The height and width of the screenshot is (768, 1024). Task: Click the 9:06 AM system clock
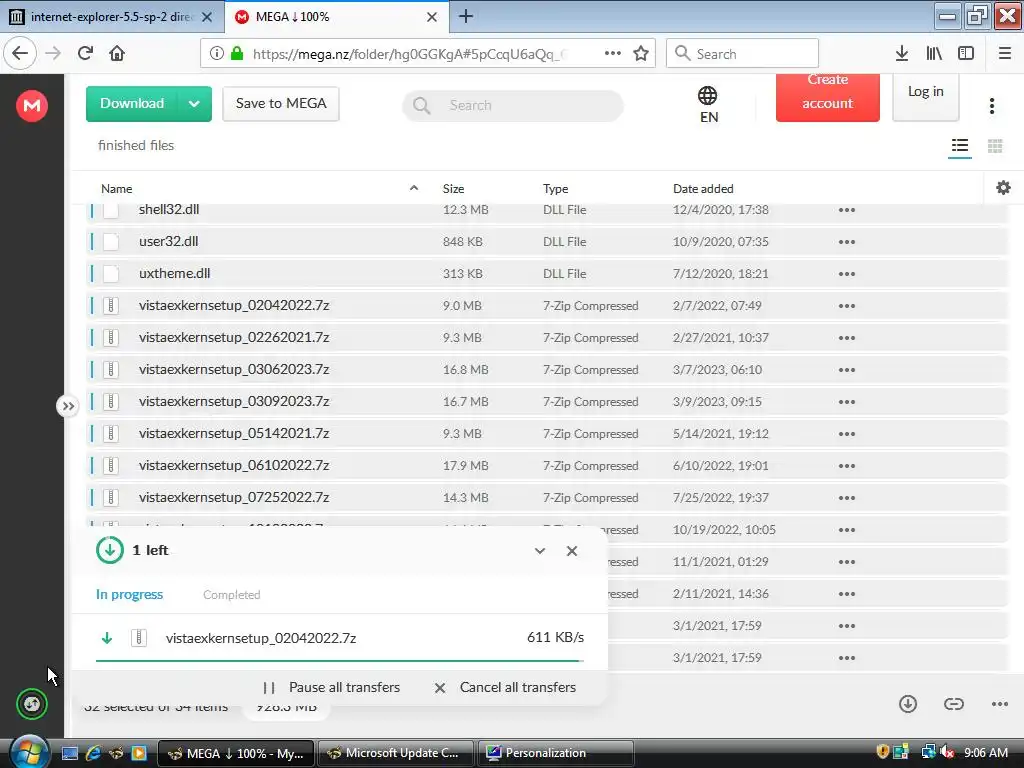(985, 752)
